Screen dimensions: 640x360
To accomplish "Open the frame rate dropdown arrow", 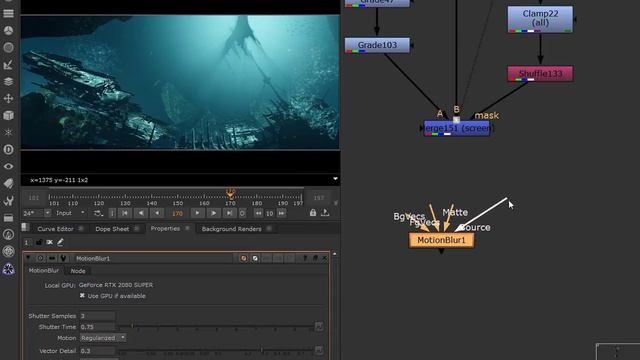I will [47, 213].
